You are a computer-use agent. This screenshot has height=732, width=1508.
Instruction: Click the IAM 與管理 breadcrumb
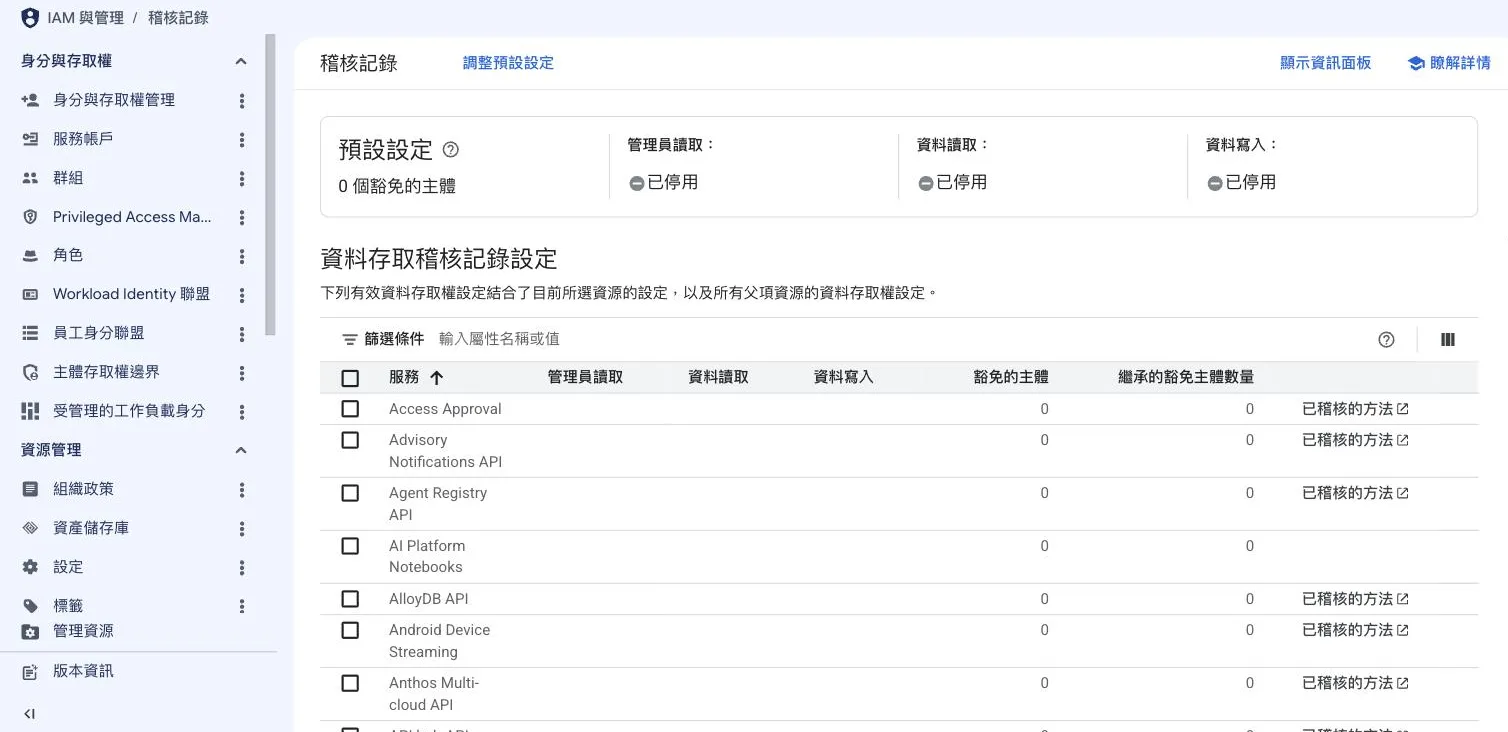[85, 18]
